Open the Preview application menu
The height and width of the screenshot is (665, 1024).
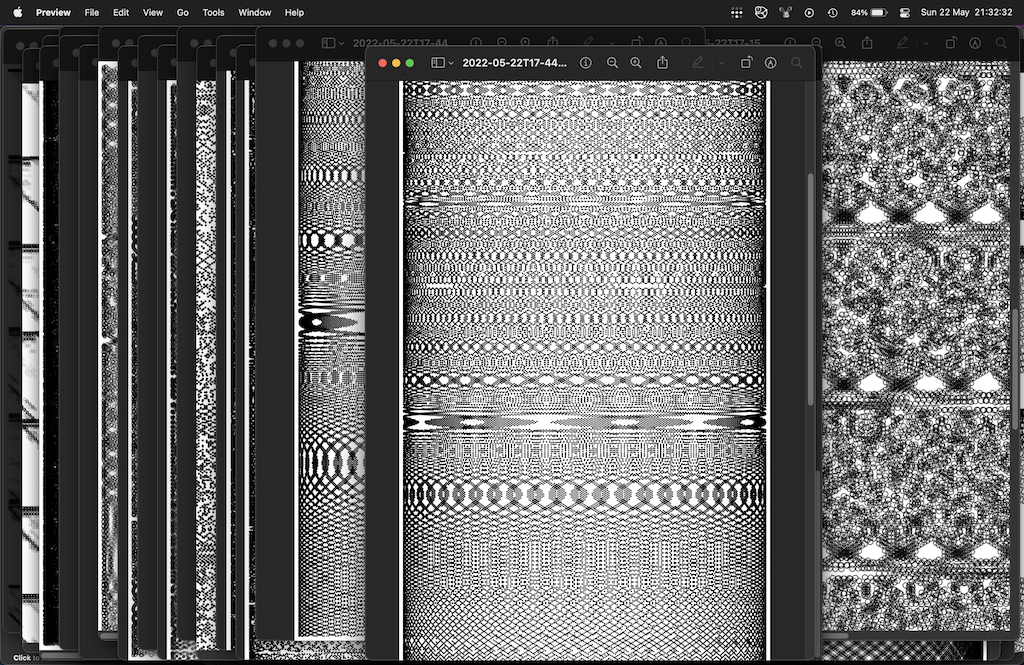(53, 13)
